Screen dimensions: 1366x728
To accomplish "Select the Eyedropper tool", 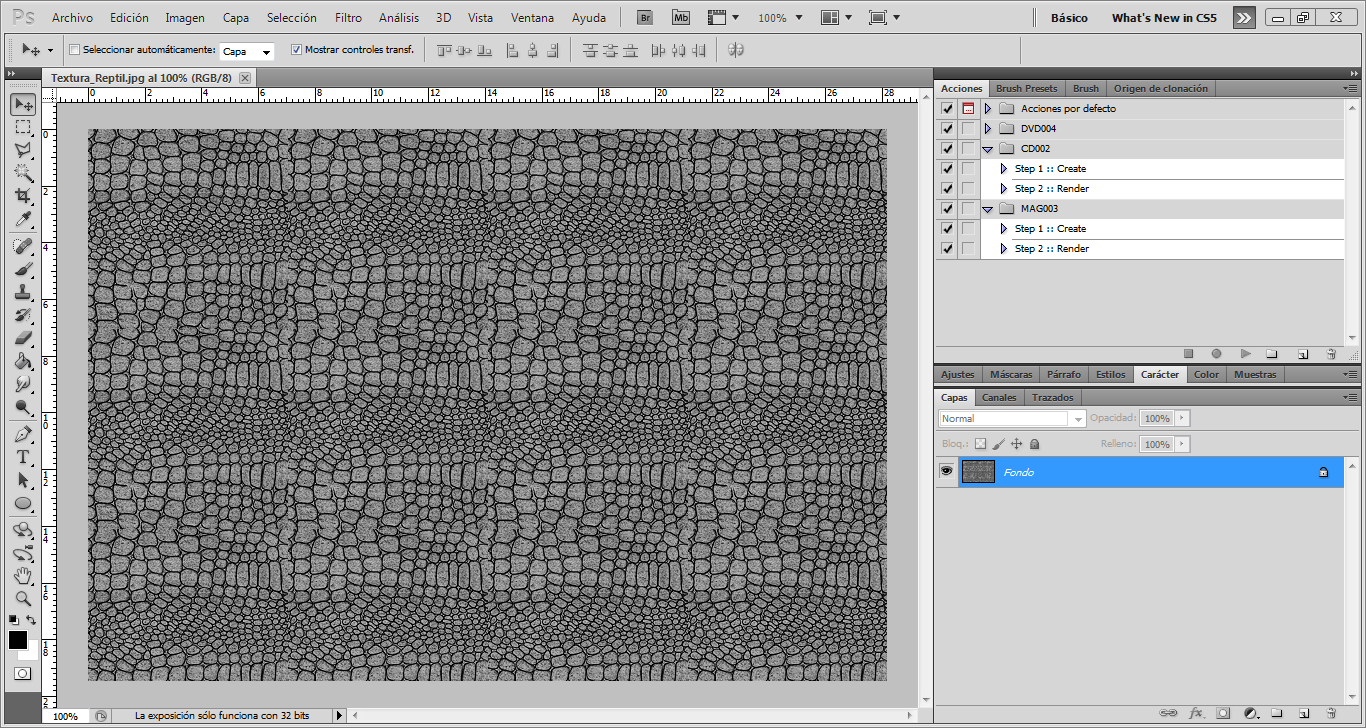I will click(x=23, y=219).
